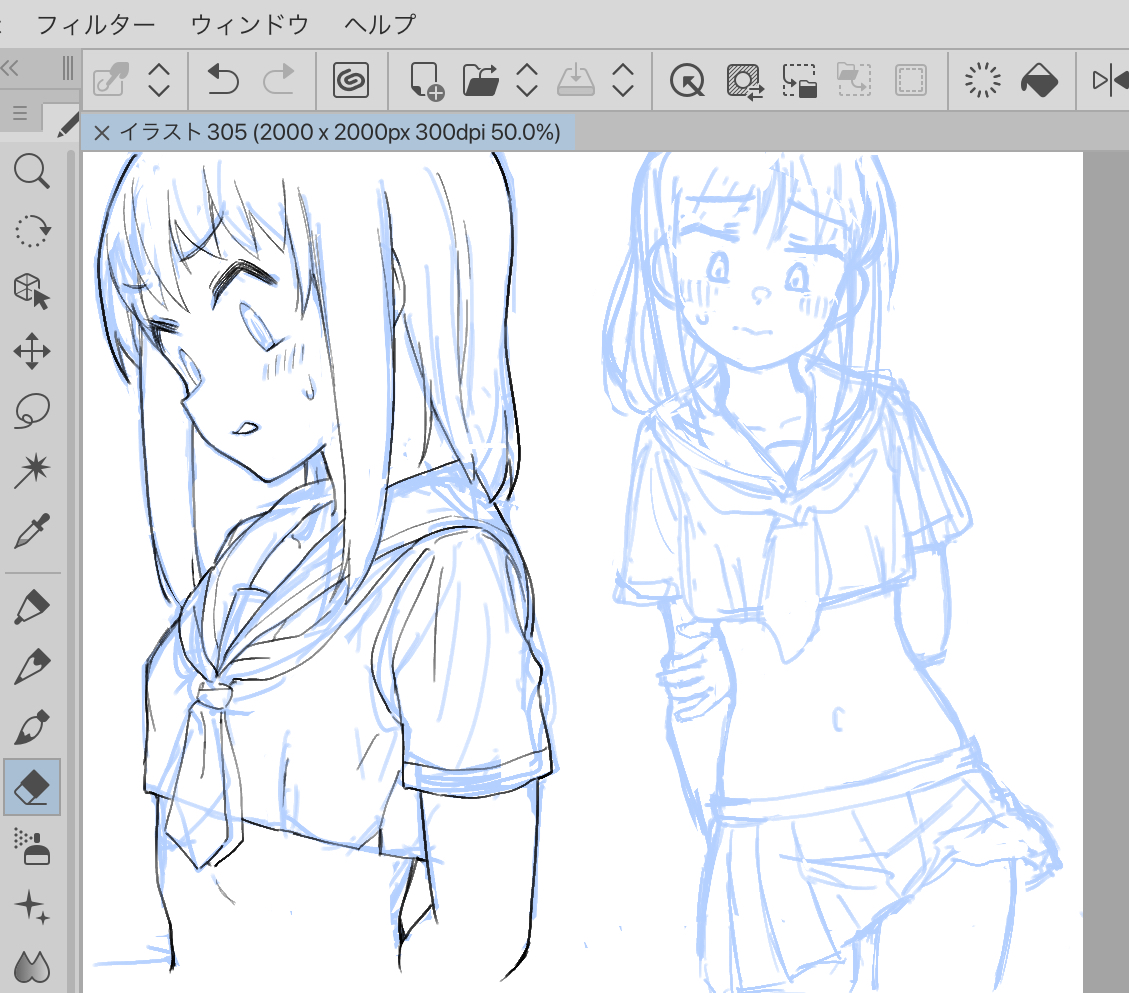Select the Brush tool
Screen dimensions: 1129x993
click(32, 727)
